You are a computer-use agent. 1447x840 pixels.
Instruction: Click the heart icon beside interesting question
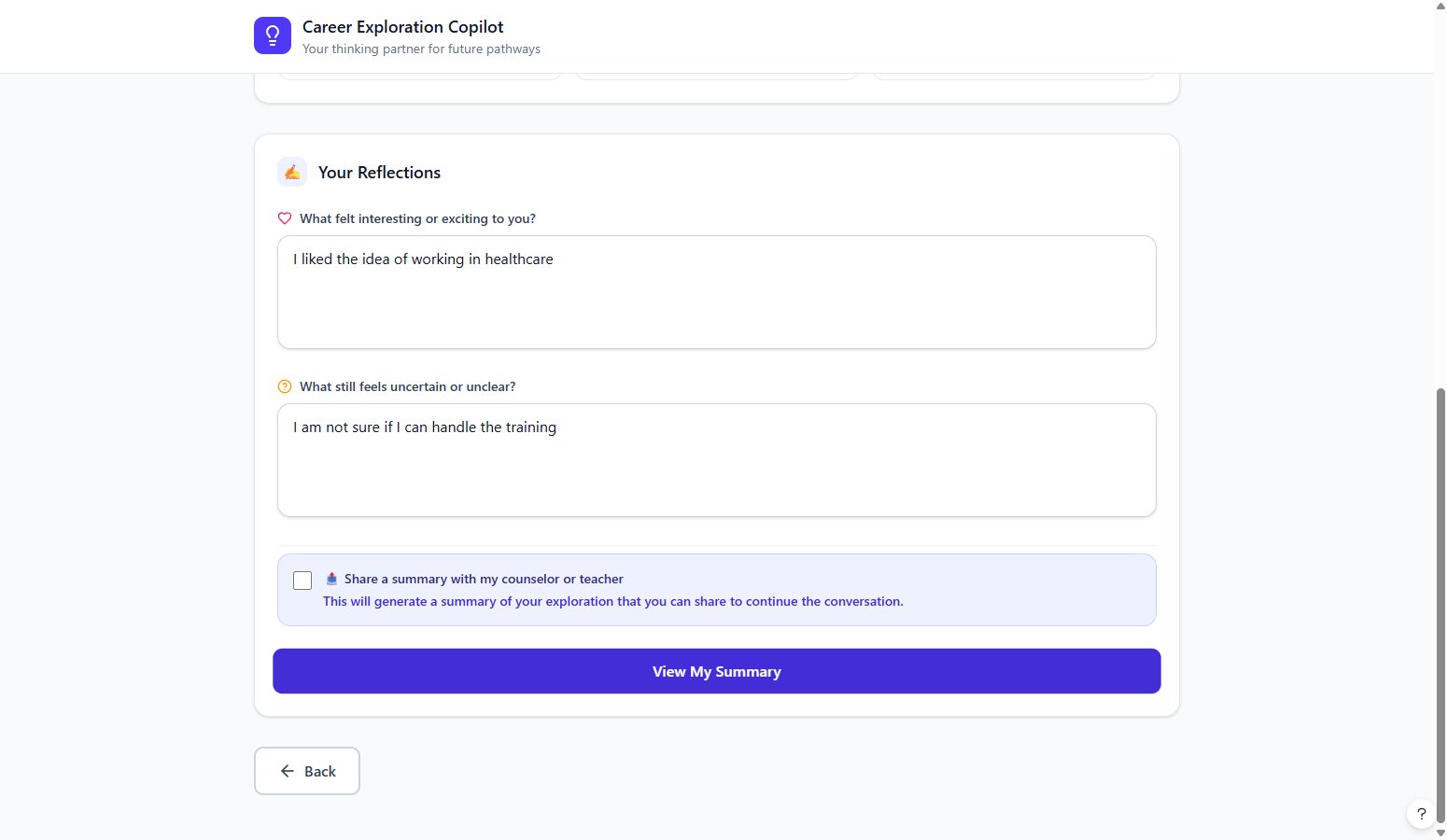click(285, 218)
